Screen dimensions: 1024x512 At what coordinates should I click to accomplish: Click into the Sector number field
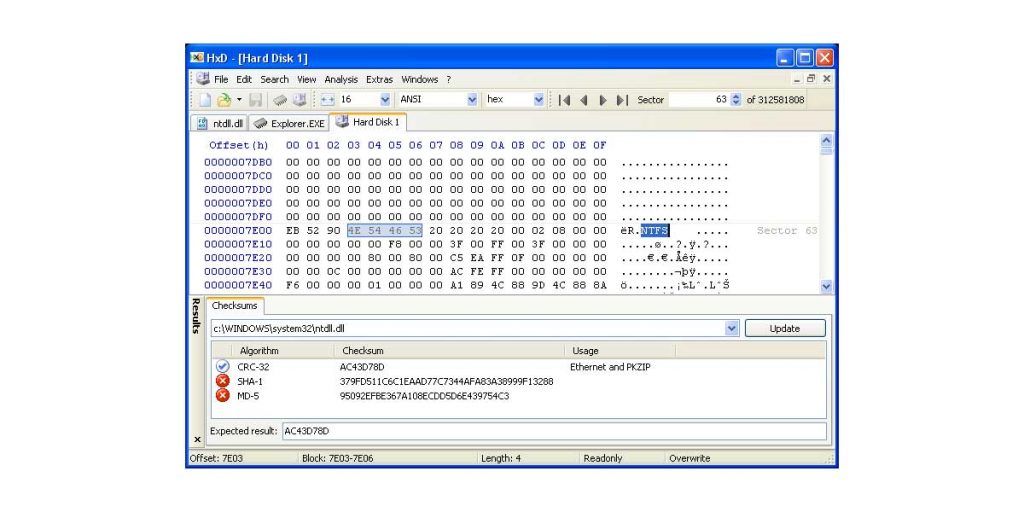(x=699, y=100)
